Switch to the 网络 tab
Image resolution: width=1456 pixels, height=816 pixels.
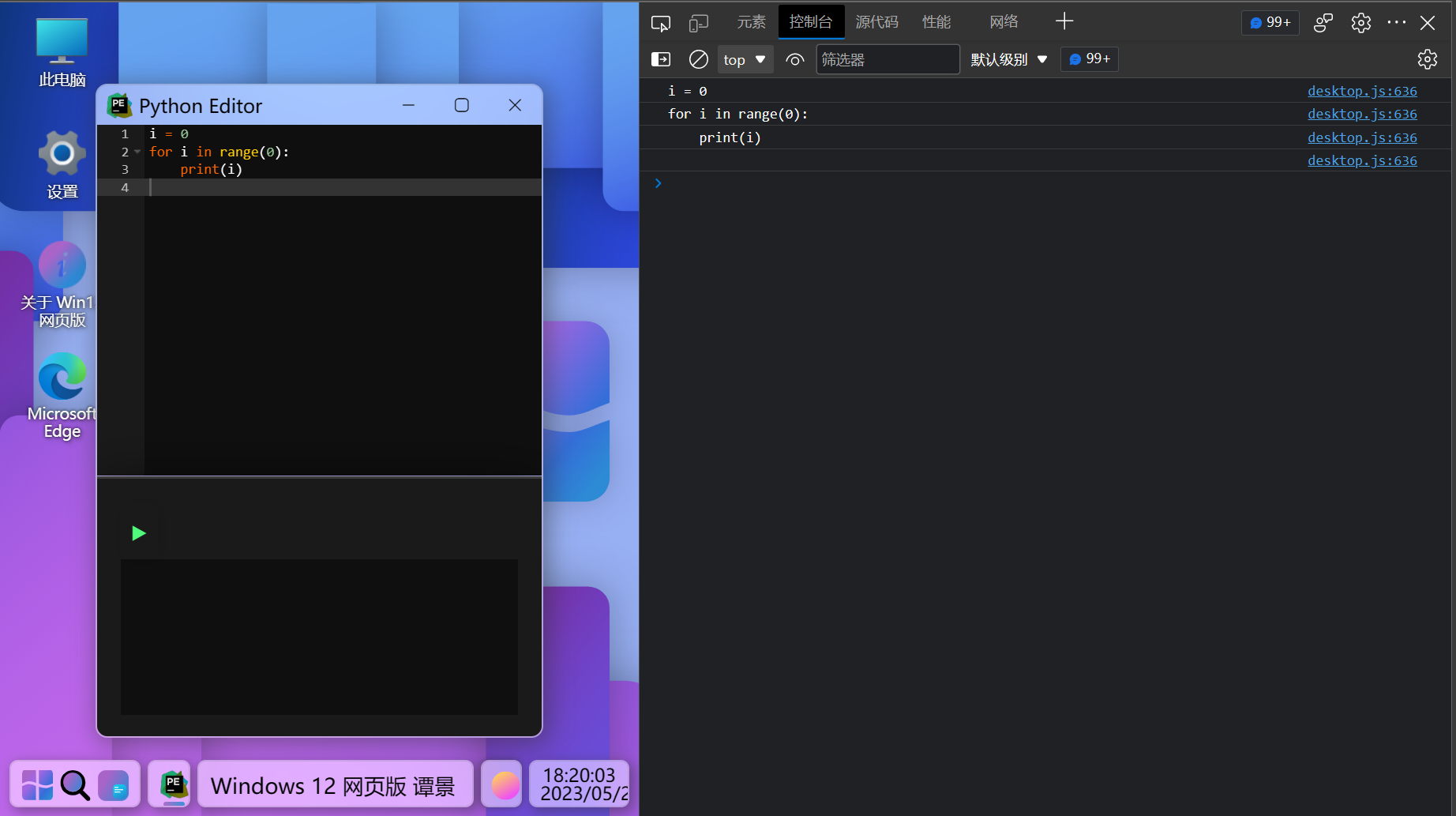[1003, 21]
